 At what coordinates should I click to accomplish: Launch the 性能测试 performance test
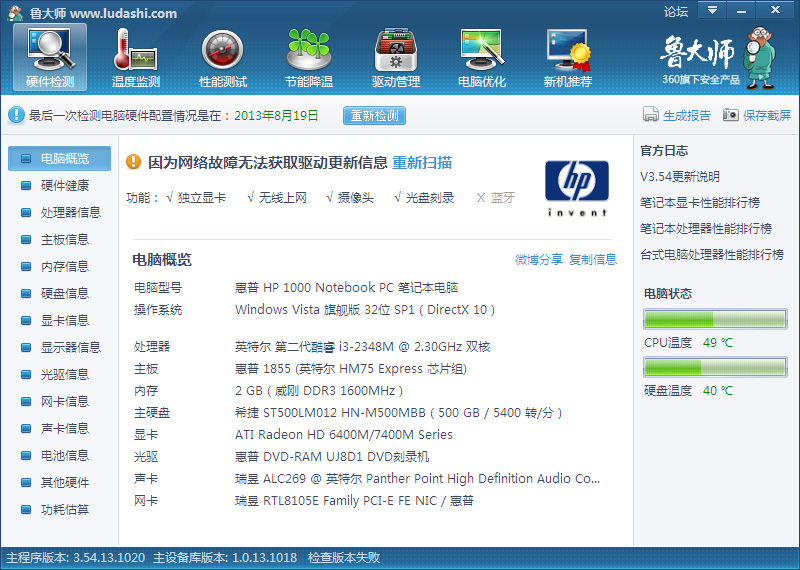coord(222,58)
